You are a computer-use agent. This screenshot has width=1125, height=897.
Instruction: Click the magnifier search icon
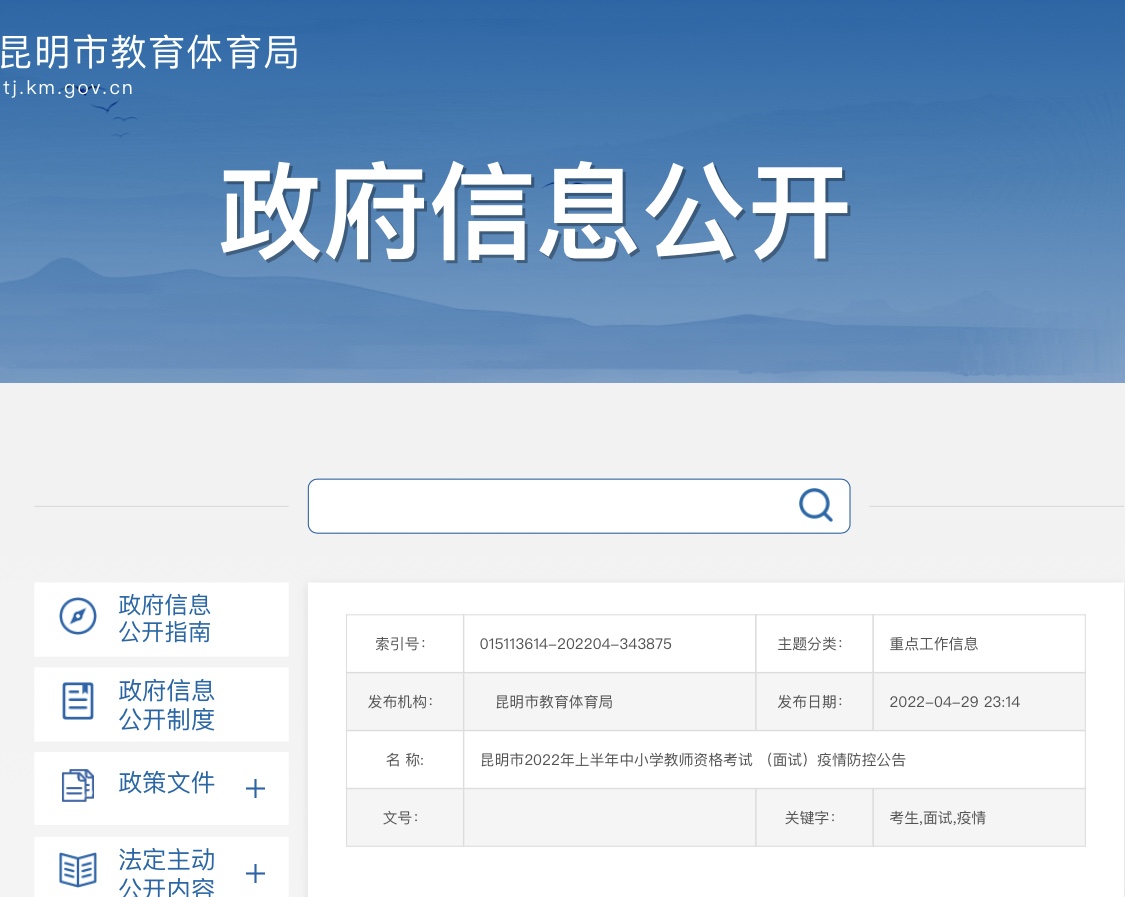[815, 505]
